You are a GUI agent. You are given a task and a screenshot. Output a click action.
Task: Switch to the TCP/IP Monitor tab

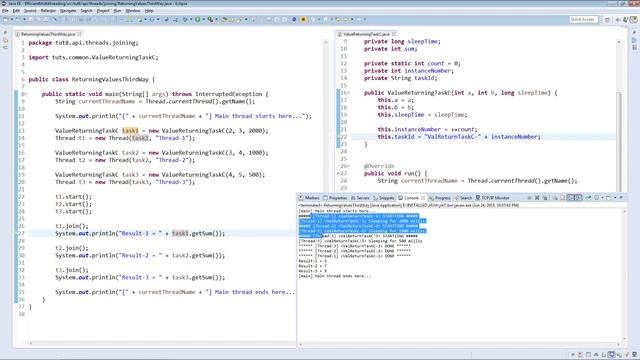tap(492, 198)
